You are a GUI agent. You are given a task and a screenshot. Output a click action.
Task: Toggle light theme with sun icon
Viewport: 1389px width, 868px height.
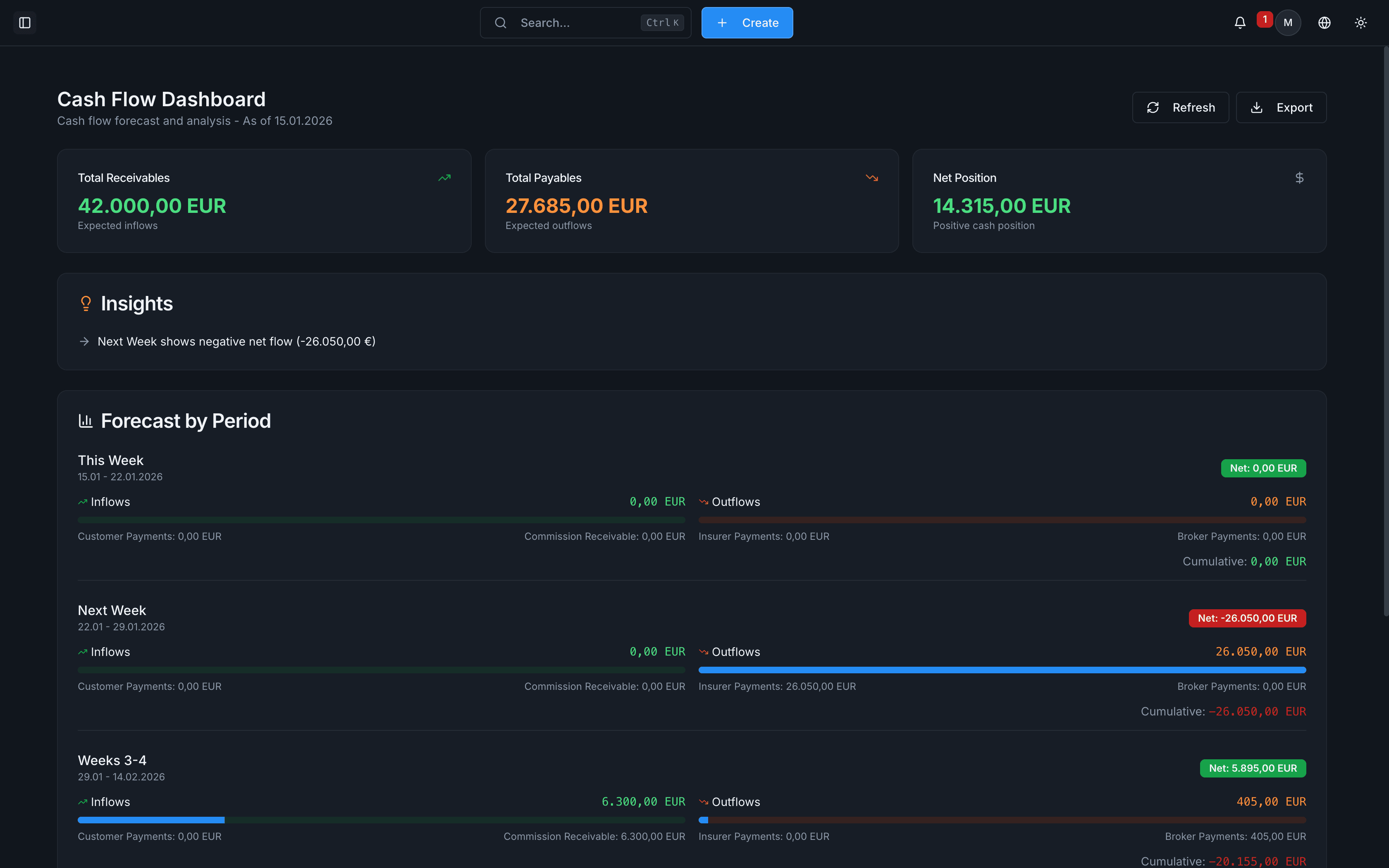[x=1361, y=23]
